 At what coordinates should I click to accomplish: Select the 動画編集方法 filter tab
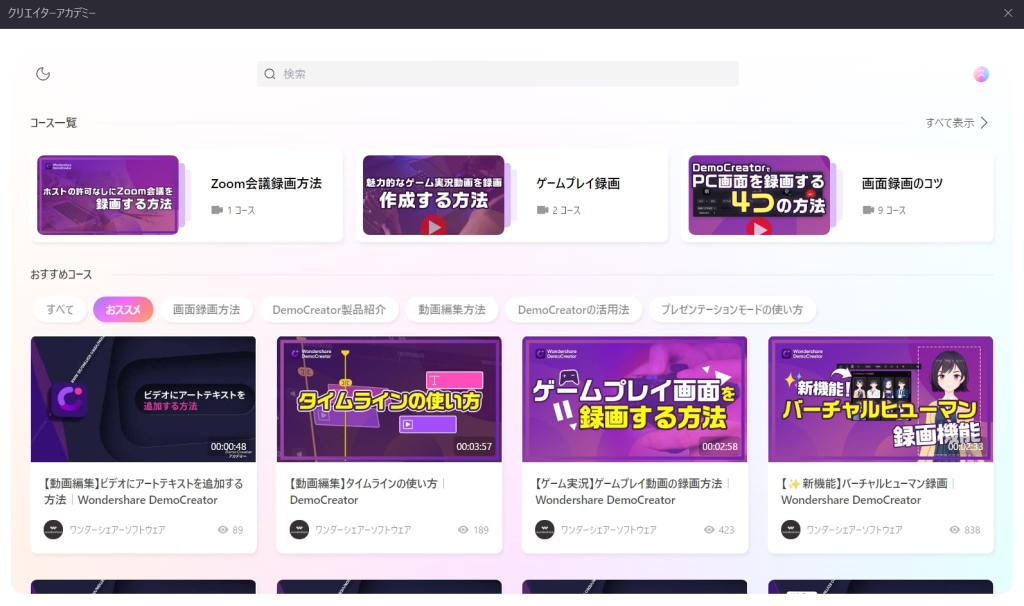pos(452,310)
